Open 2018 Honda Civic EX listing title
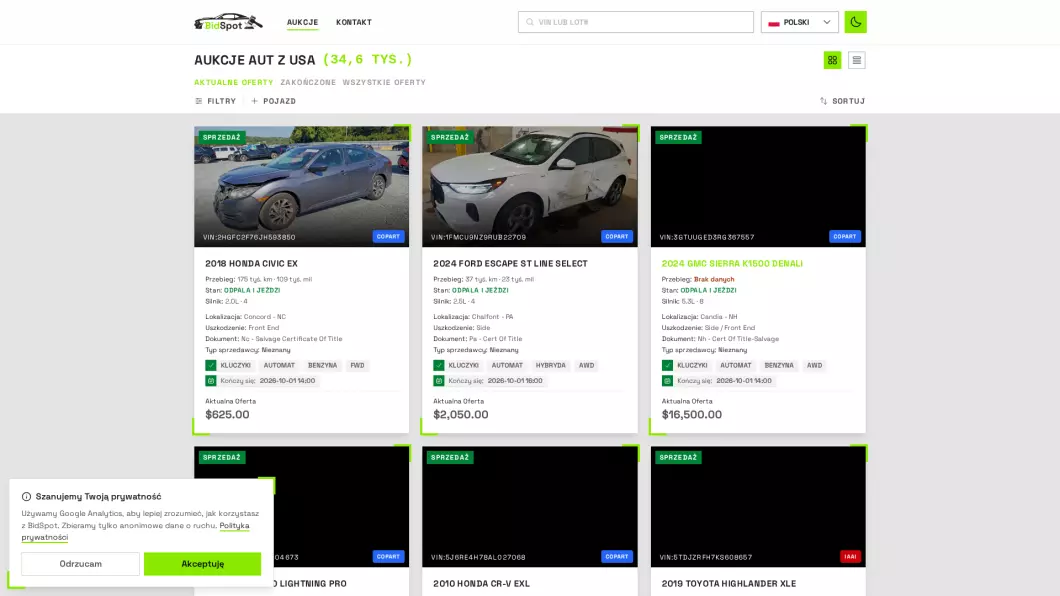The width and height of the screenshot is (1060, 596). click(251, 264)
